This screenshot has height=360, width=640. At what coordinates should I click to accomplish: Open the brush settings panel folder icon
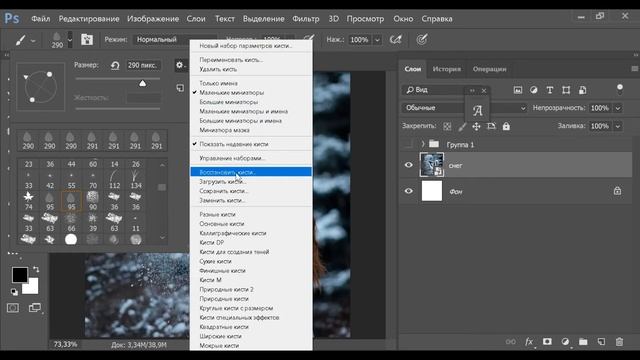pyautogui.click(x=87, y=40)
